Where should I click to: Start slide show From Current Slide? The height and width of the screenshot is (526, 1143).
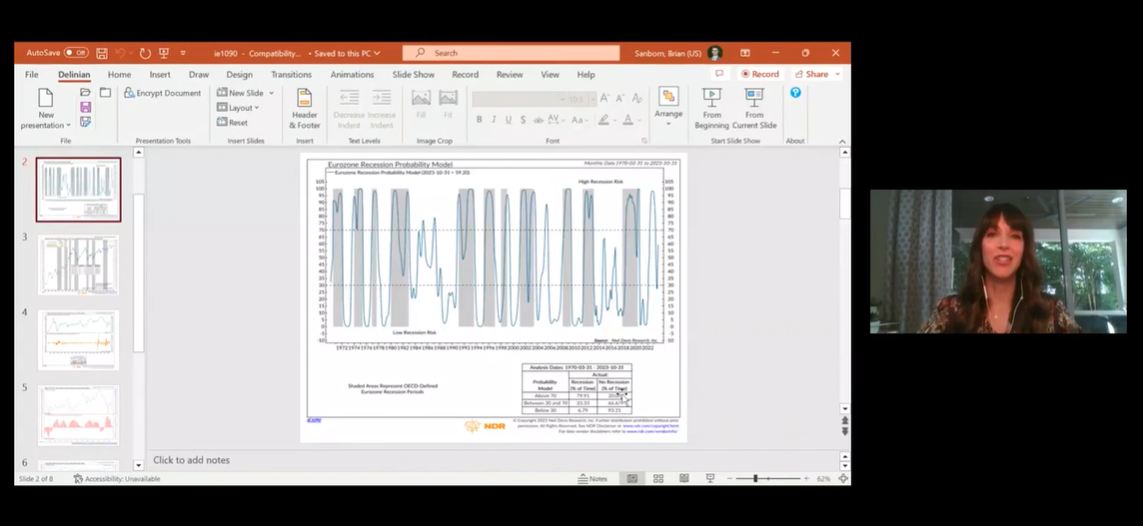(754, 108)
